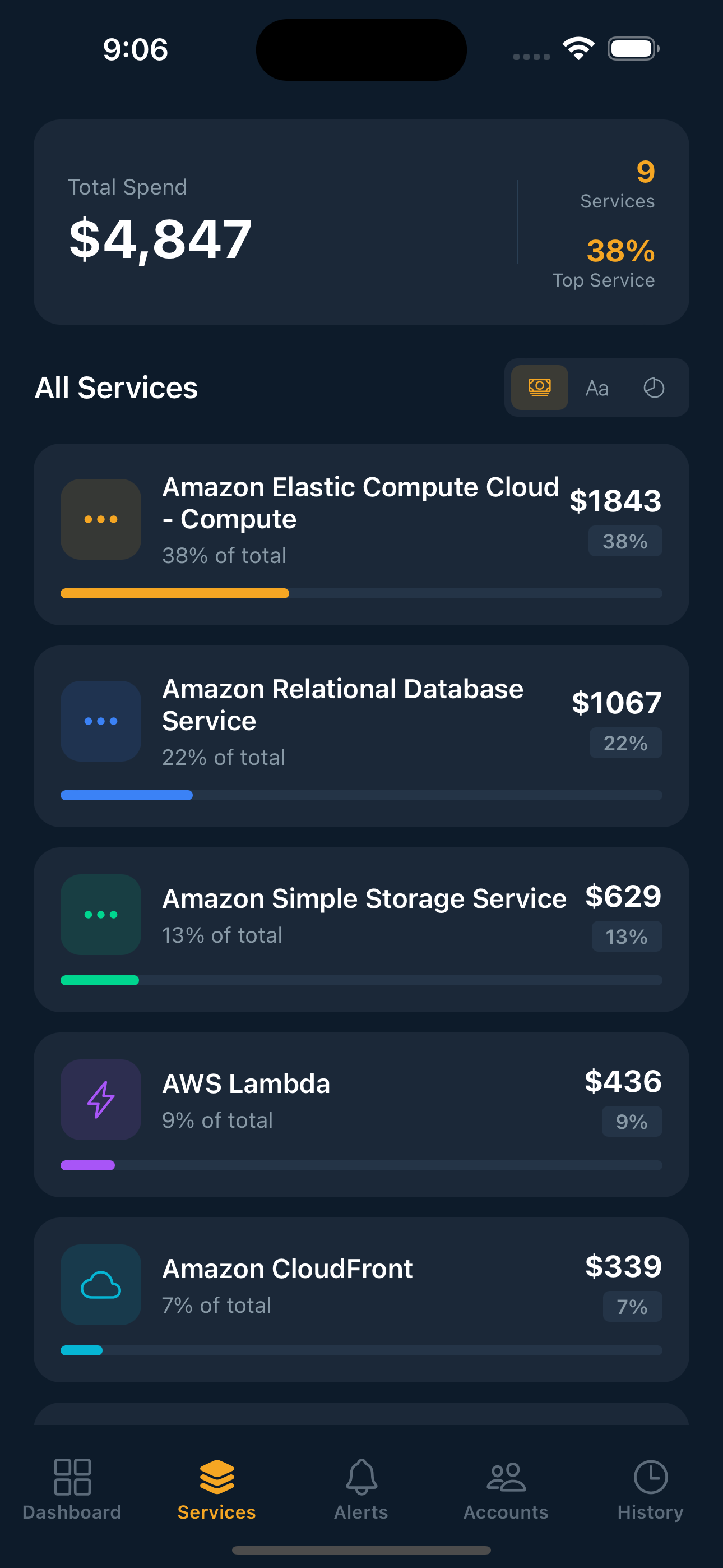
Task: Click the purple AWS Lambda usage bar
Action: [87, 1165]
